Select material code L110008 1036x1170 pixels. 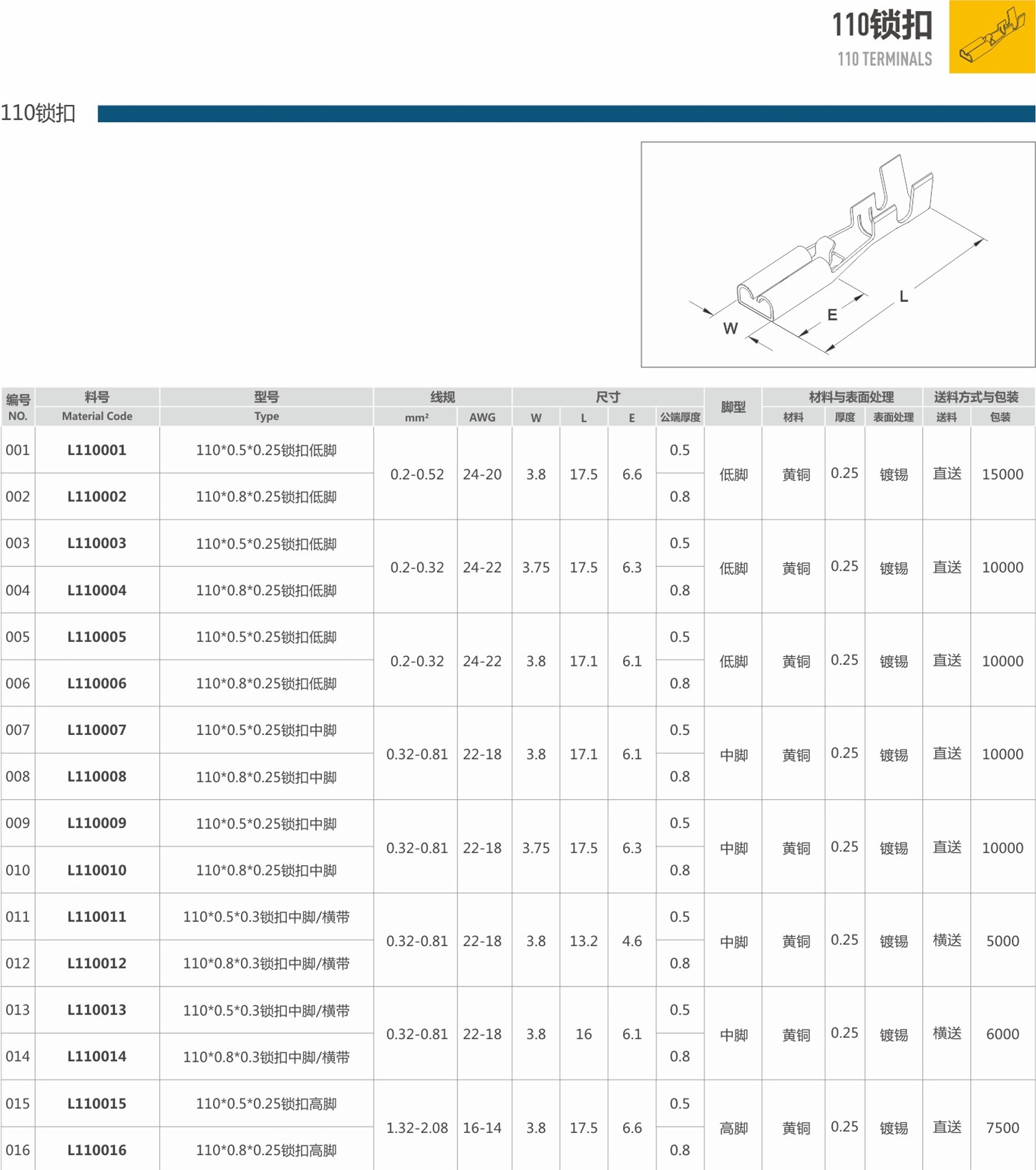click(x=97, y=777)
